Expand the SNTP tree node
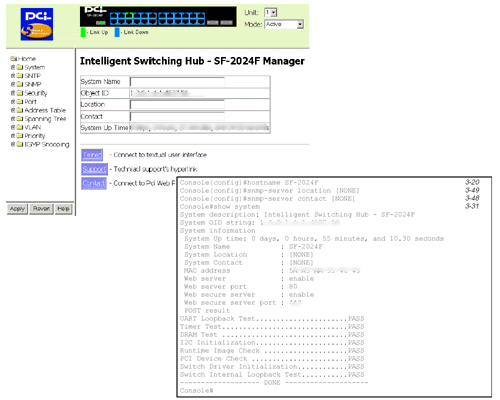The height and width of the screenshot is (400, 500). (x=13, y=76)
